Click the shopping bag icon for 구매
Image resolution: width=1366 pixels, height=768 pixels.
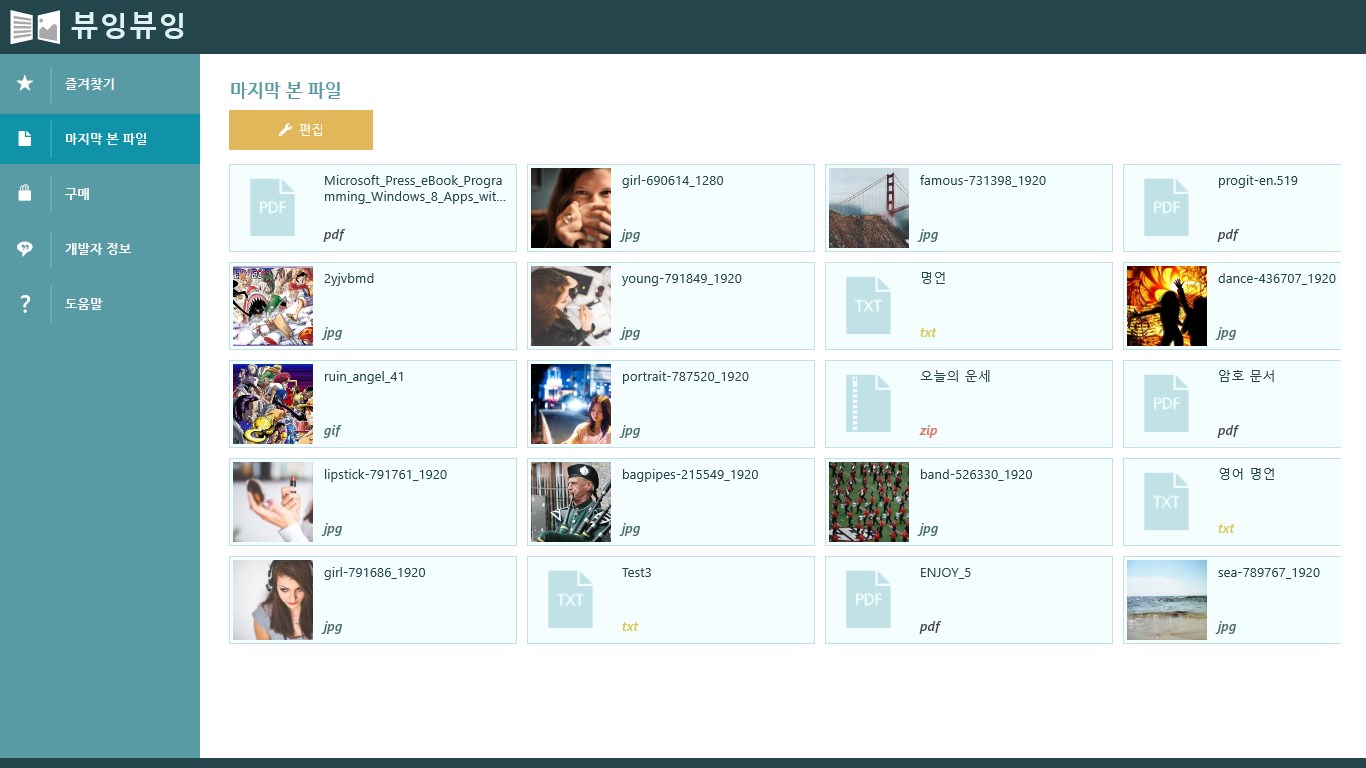[x=25, y=194]
